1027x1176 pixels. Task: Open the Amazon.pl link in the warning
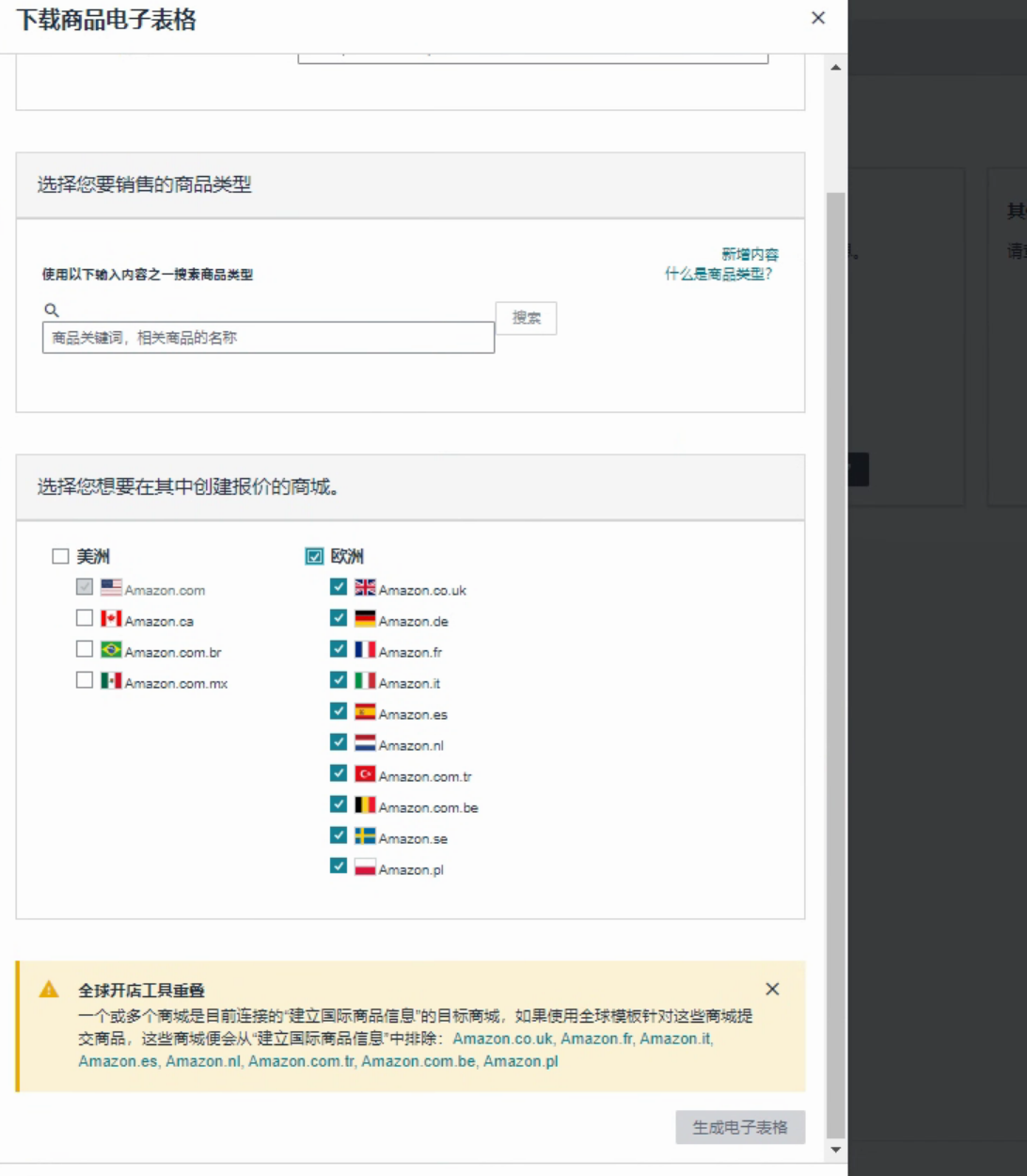(520, 1061)
